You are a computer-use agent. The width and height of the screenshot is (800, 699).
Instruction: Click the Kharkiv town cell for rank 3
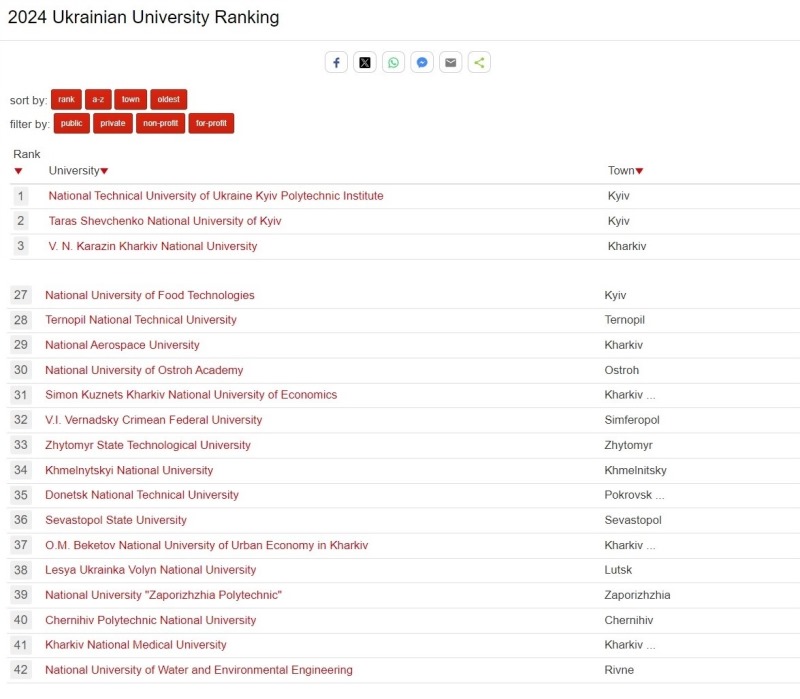[627, 246]
